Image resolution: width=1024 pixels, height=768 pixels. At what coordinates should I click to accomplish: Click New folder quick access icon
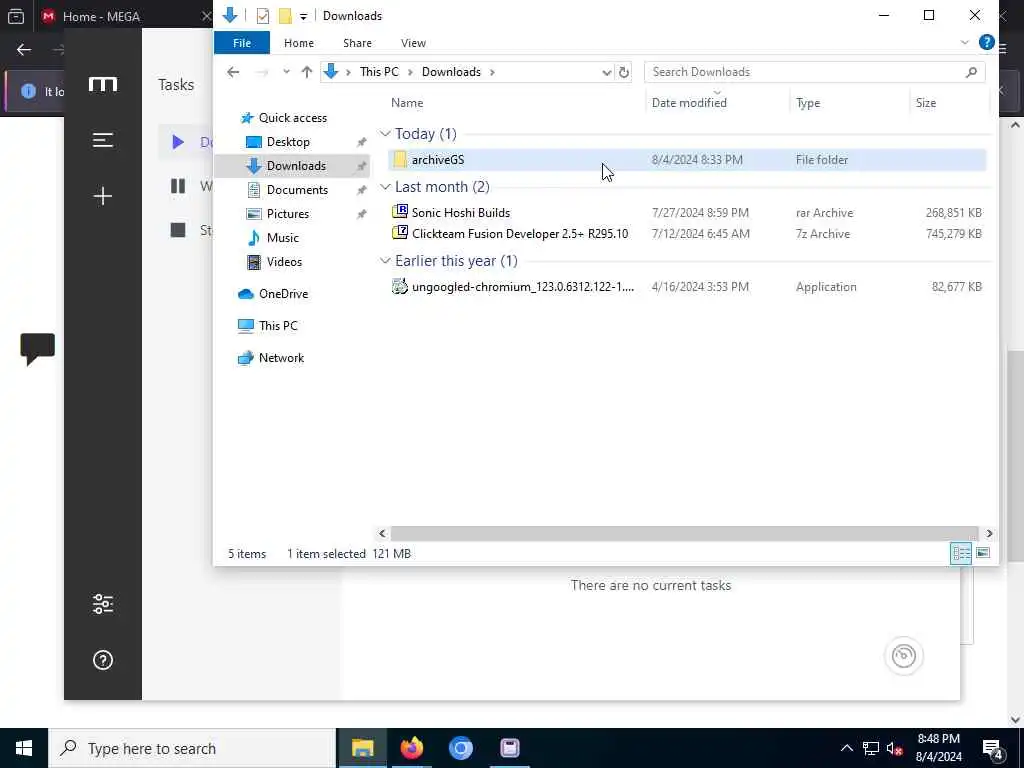tap(285, 16)
